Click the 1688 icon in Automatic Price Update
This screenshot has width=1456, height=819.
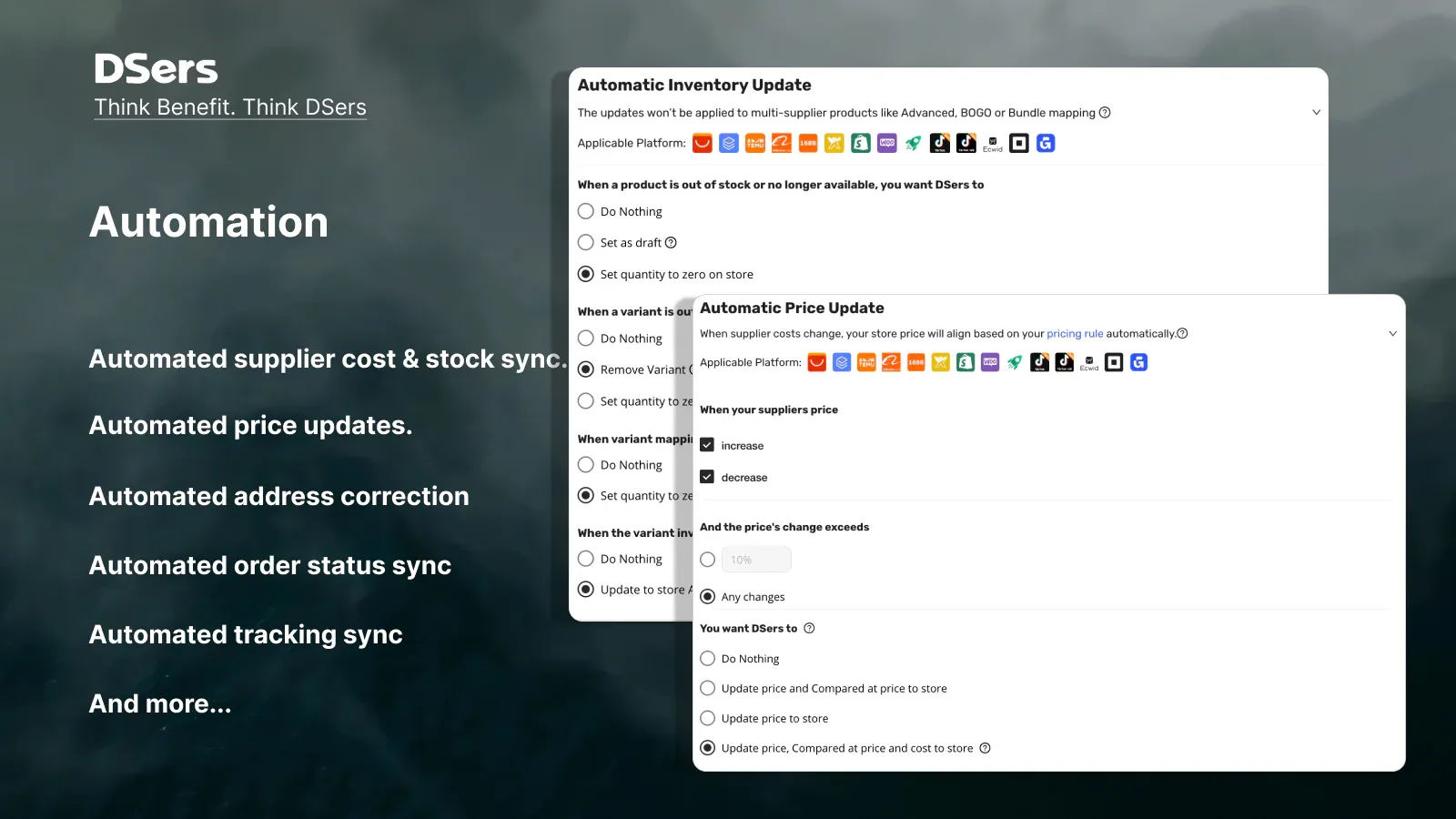916,362
